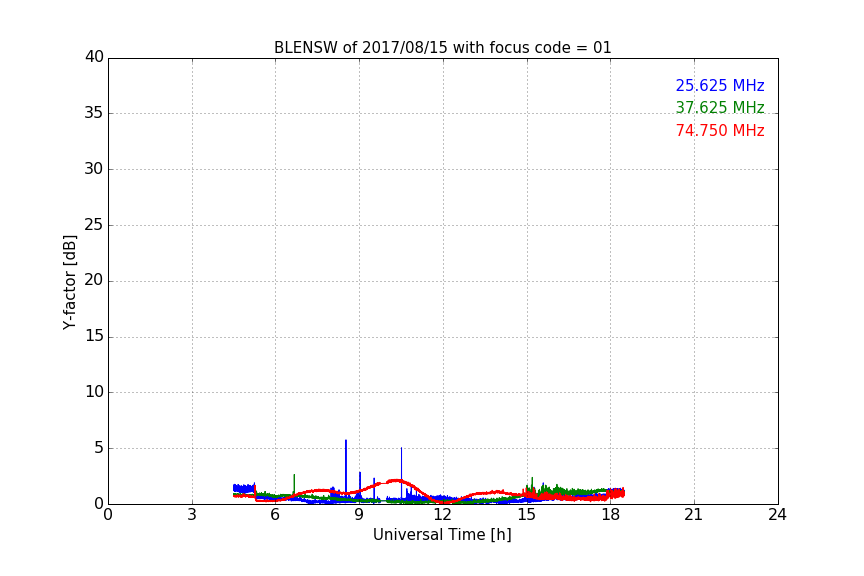Viewport: 864px width, 576px height.
Task: Click the blue spike near 10.5 h
Action: point(401,471)
